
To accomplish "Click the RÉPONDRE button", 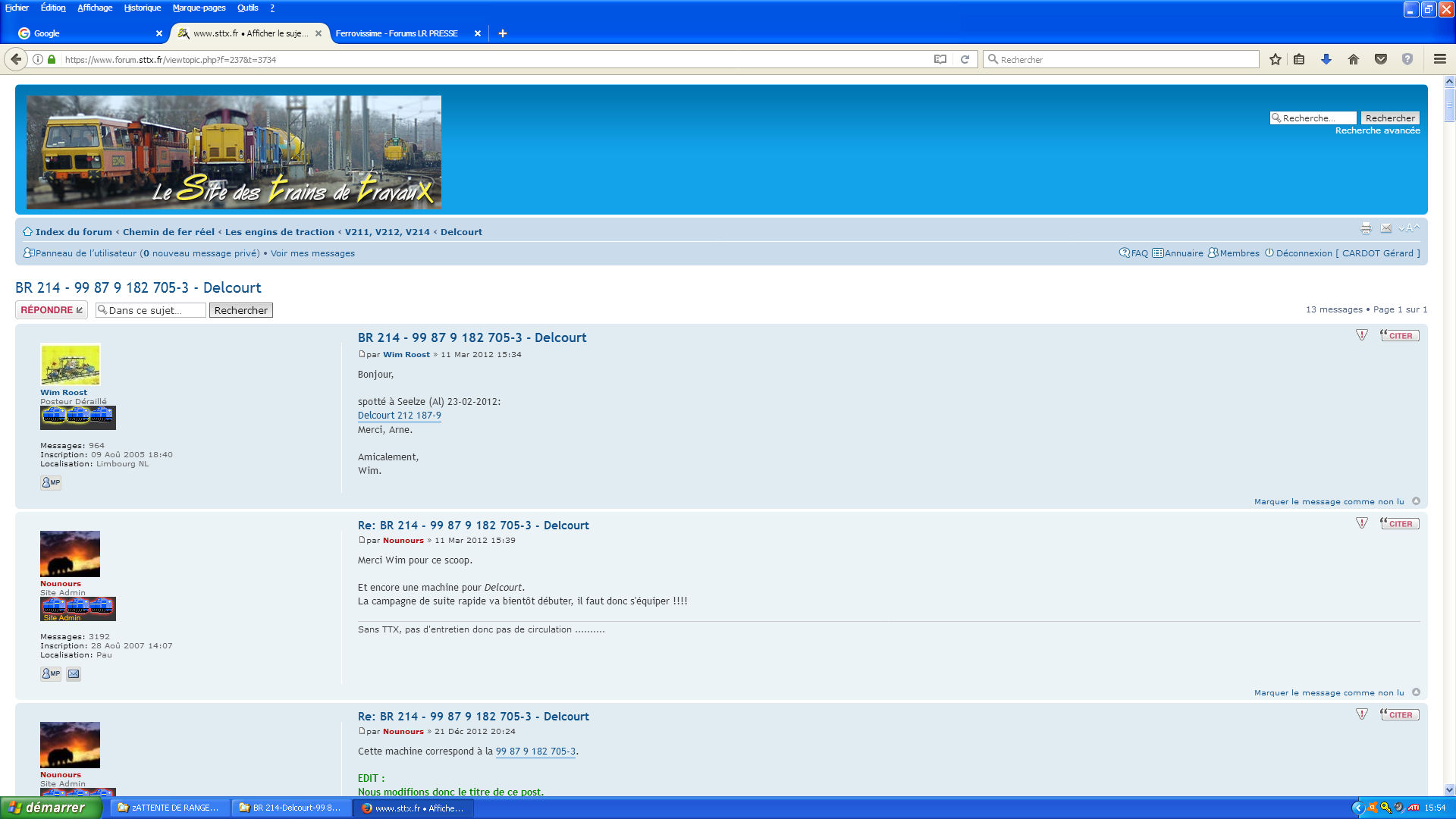I will coord(52,309).
